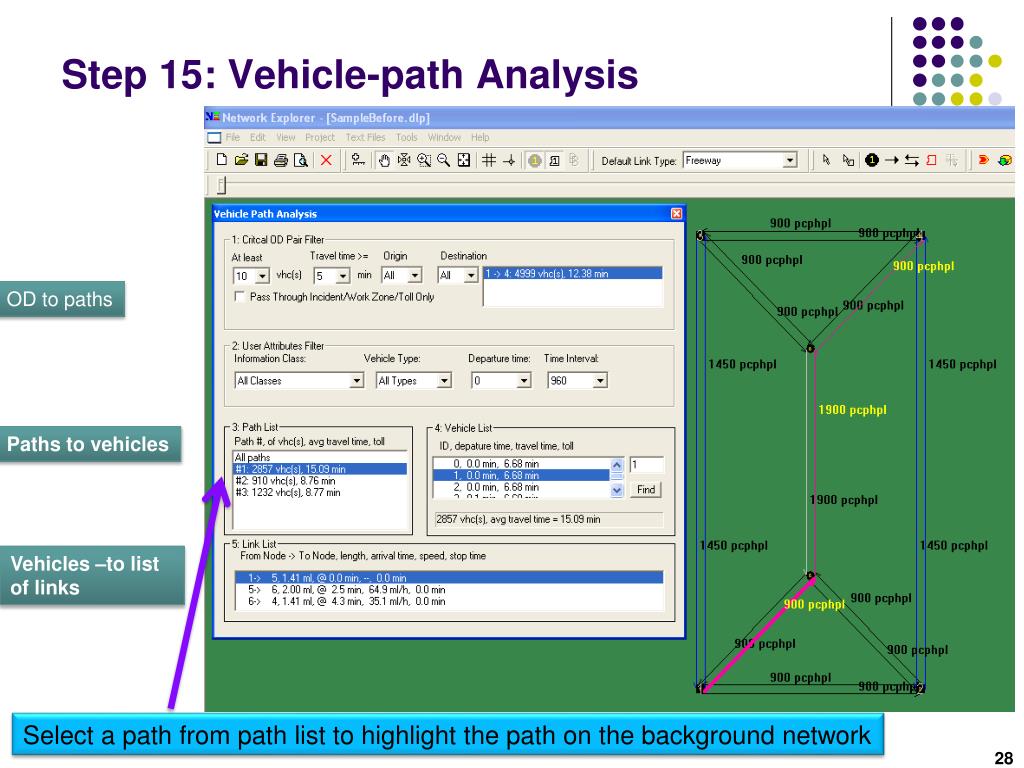Open the Tools menu
The image size is (1024, 768).
tap(406, 138)
